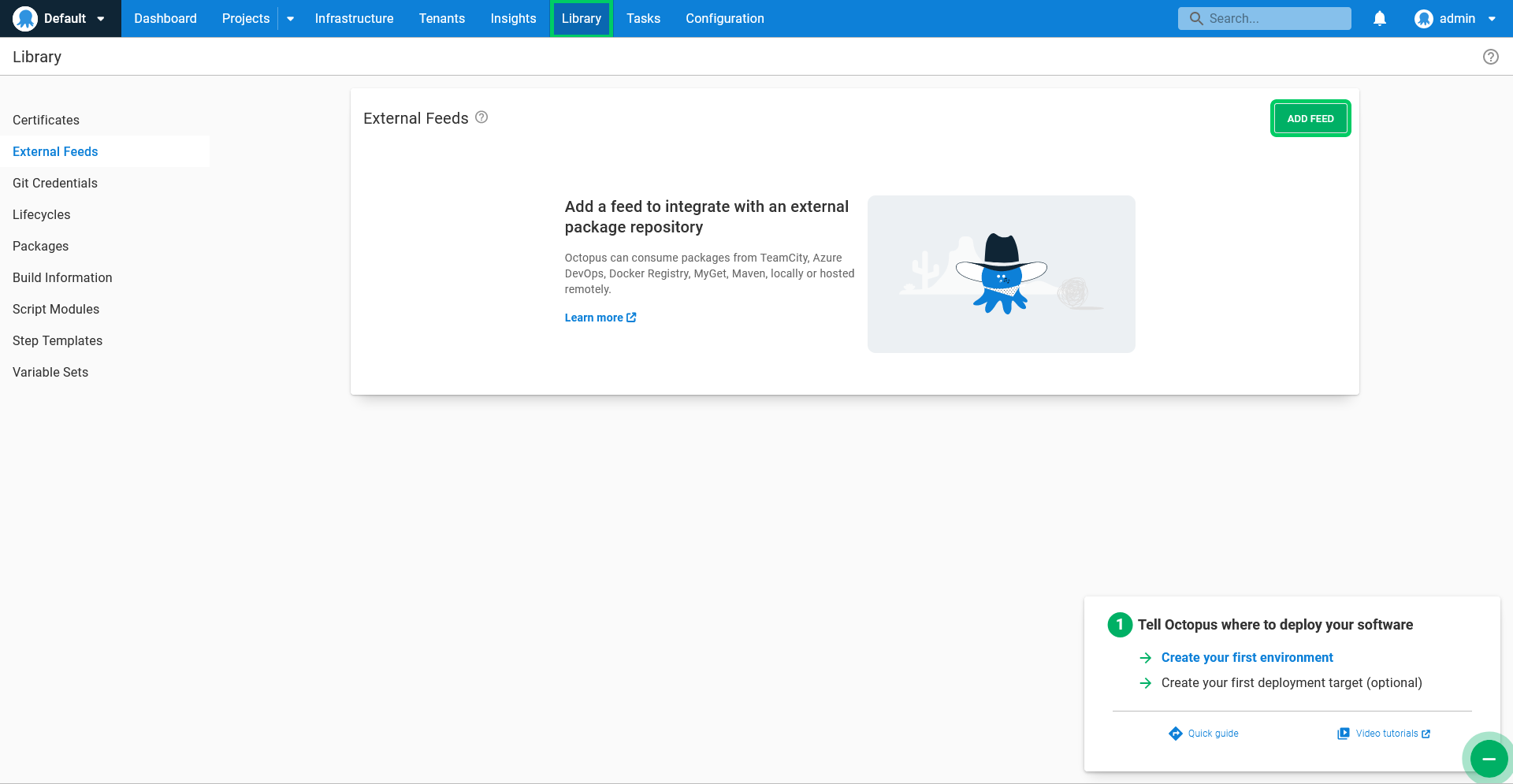
Task: Click Create your first deployment target (optional)
Action: pos(1292,682)
